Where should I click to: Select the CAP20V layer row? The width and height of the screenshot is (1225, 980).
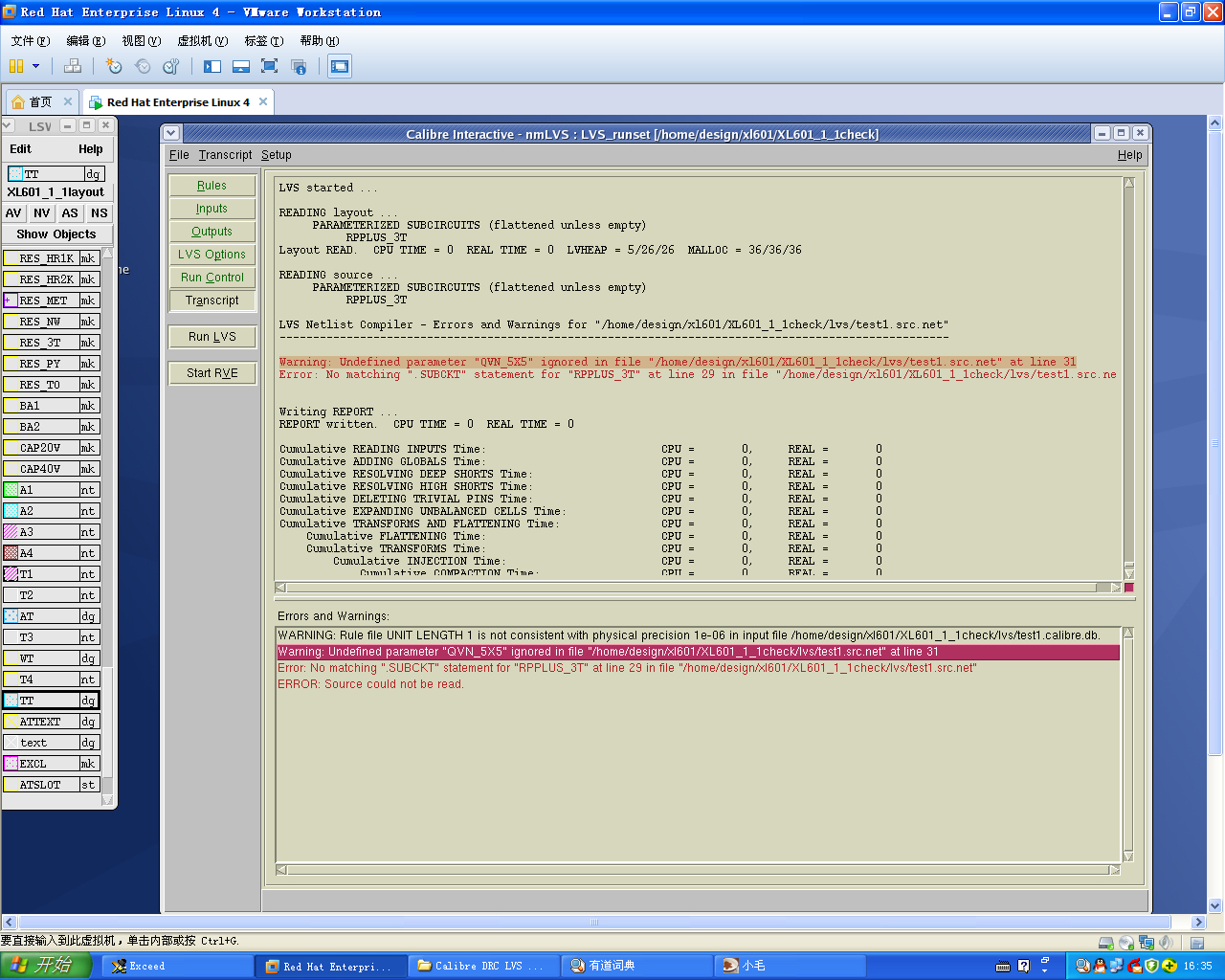(51, 448)
